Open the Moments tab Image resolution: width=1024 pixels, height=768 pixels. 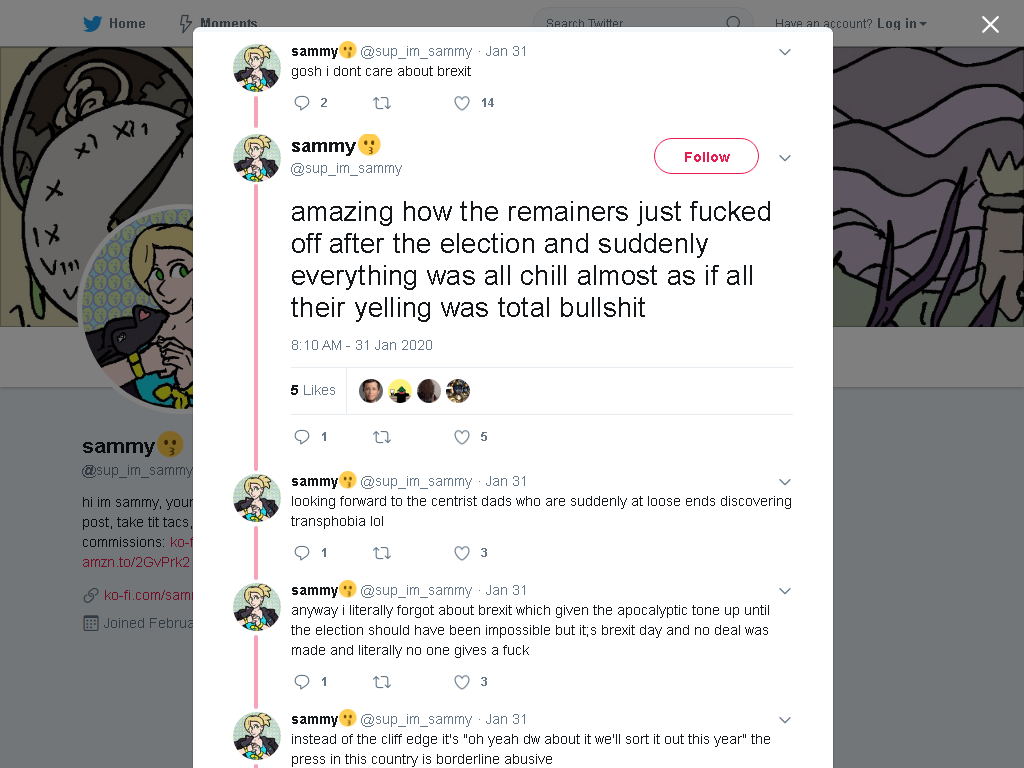(218, 24)
